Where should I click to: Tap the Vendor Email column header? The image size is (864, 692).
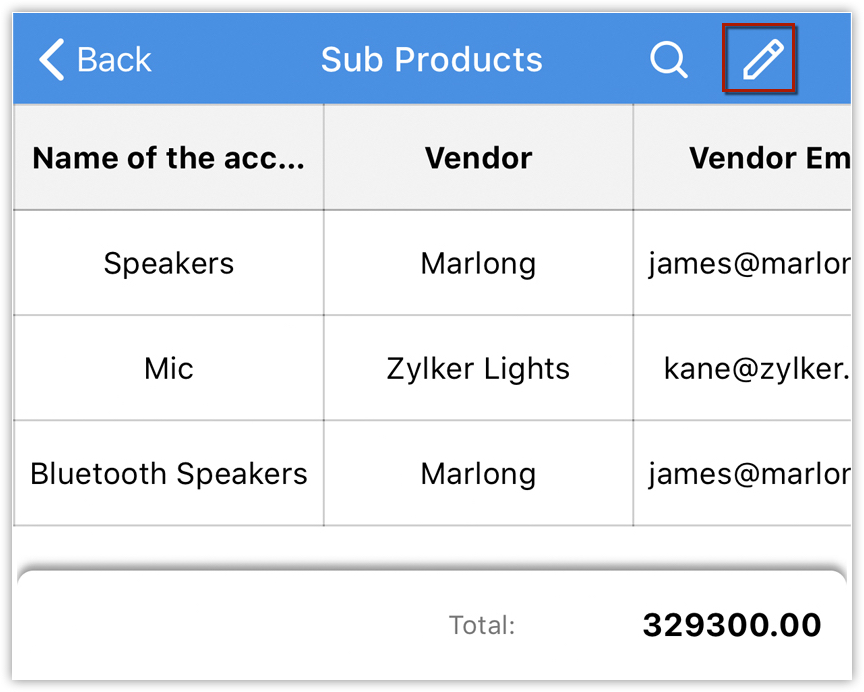pyautogui.click(x=768, y=158)
